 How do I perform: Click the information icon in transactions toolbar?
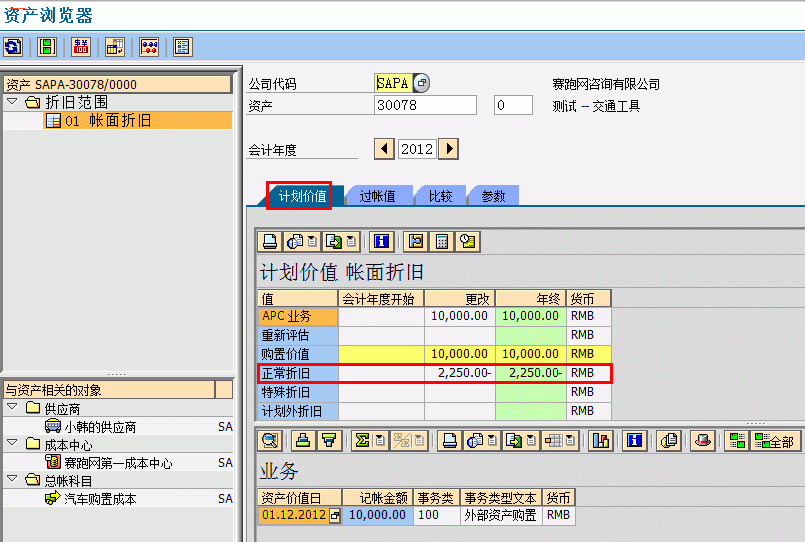click(x=635, y=440)
